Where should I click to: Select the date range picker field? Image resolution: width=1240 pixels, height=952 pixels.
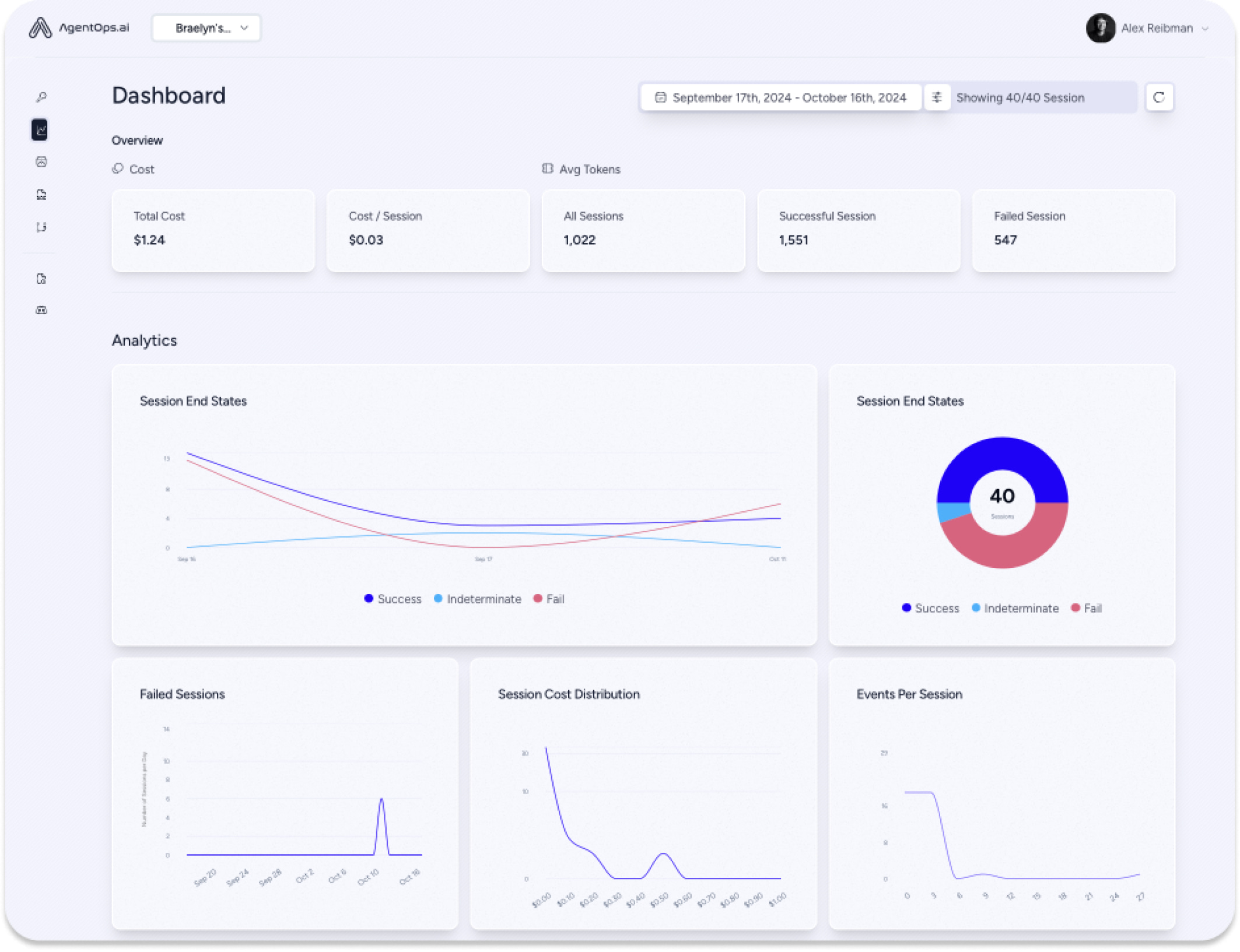coord(780,97)
